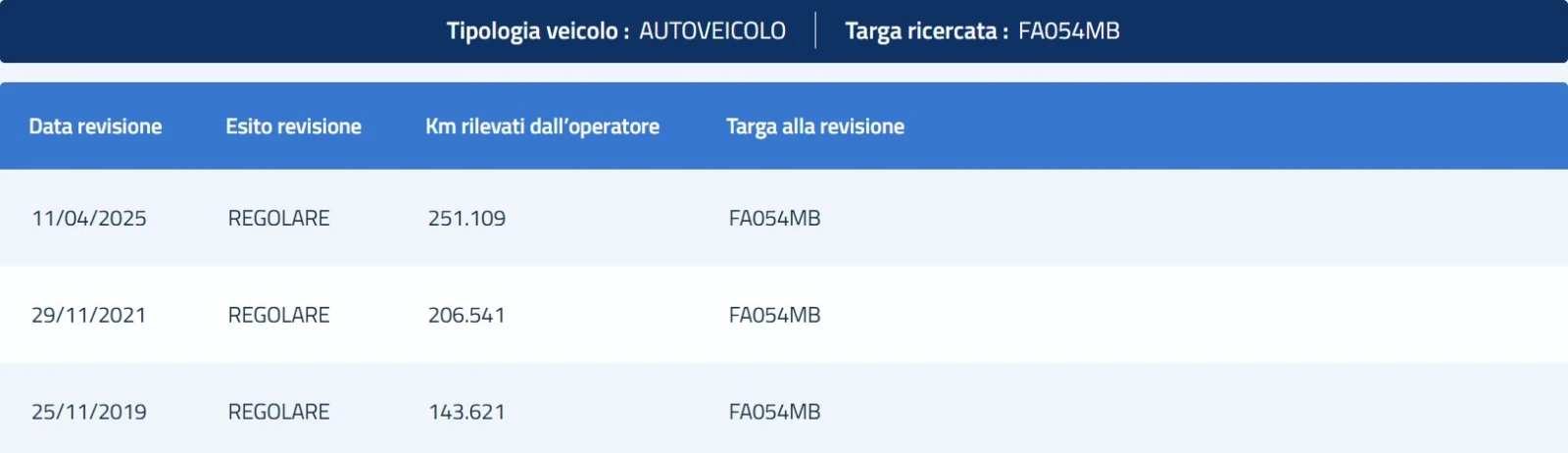Click REGOLARE outcome in the 11/04/2025 row

(278, 219)
